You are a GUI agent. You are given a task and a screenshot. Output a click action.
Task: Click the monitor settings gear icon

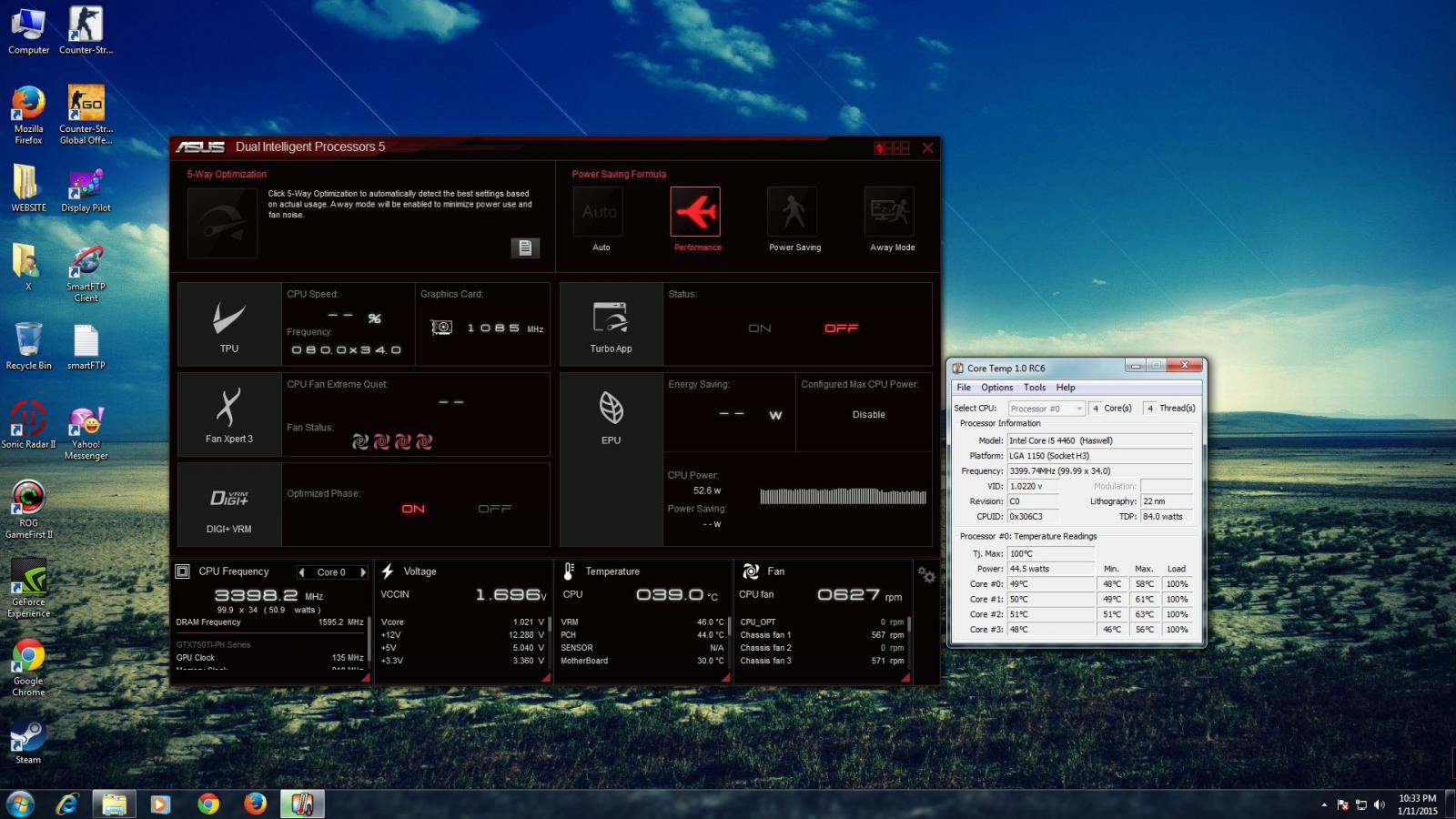tap(926, 575)
